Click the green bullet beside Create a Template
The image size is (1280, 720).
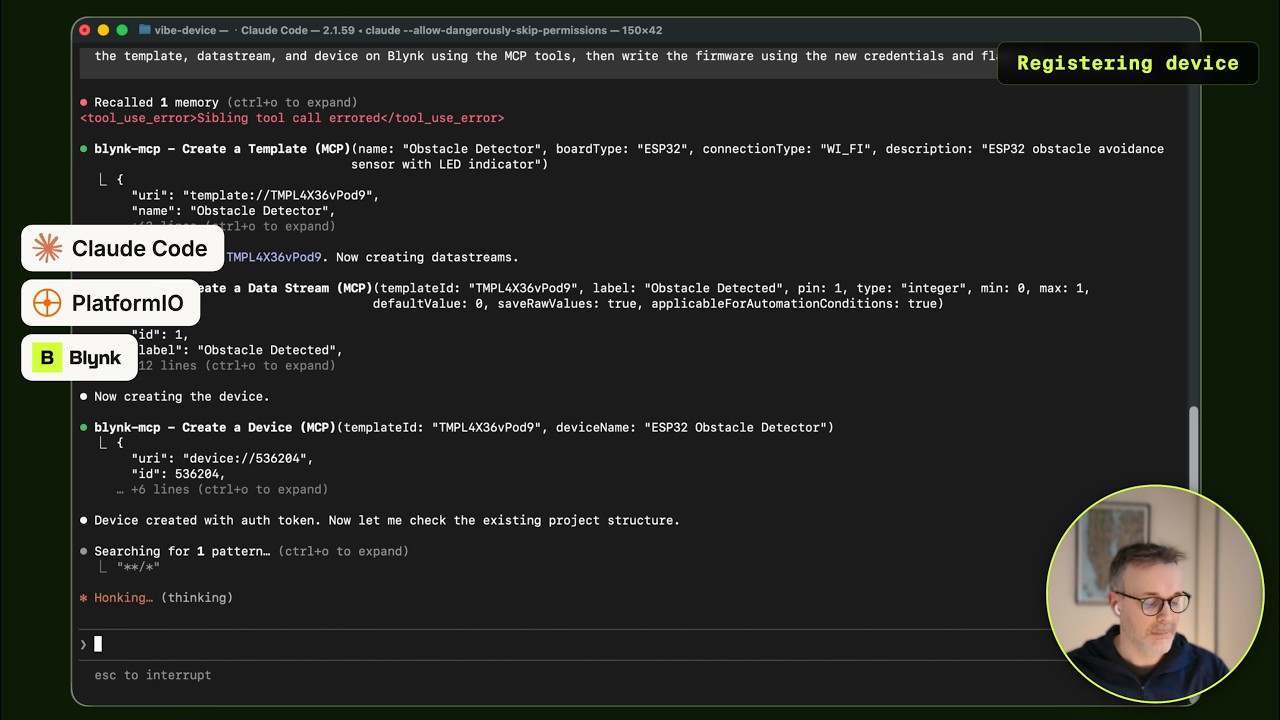[x=84, y=149]
